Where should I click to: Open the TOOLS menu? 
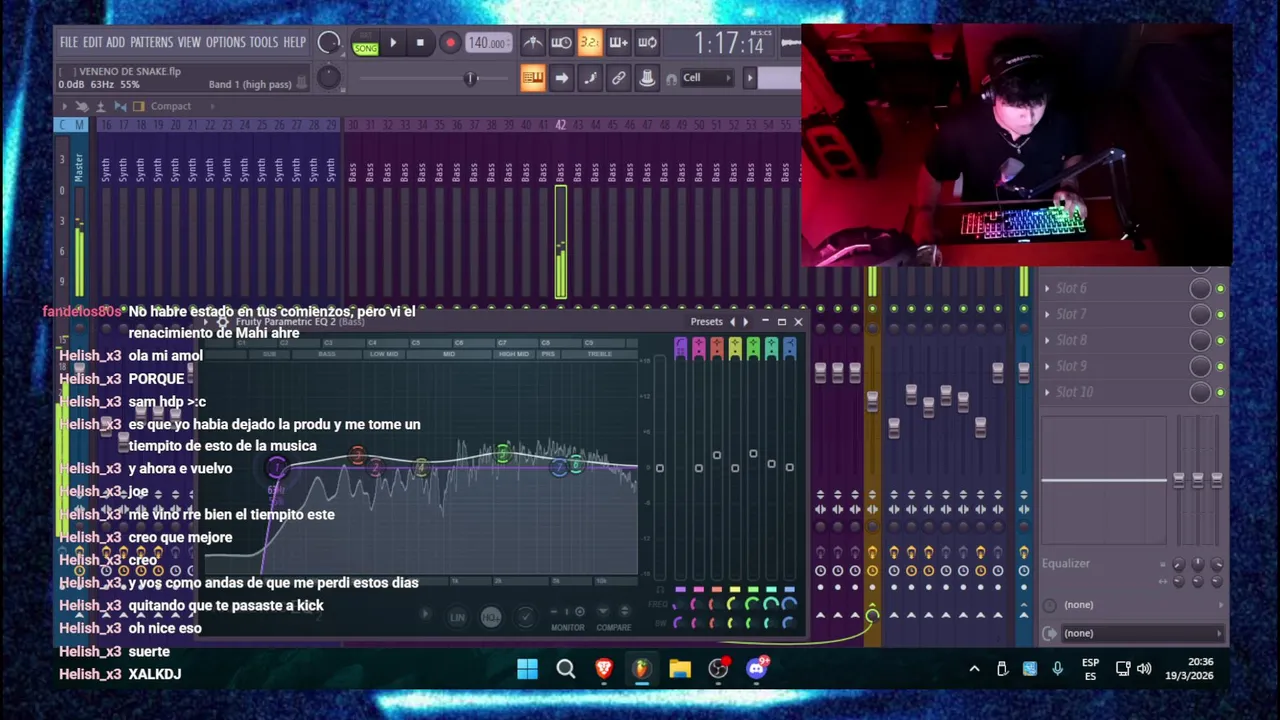tap(264, 43)
